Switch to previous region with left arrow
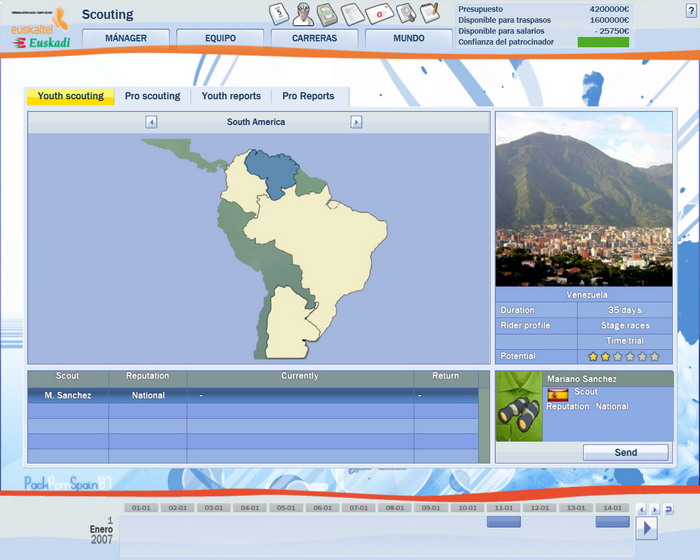Viewport: 700px width, 560px height. click(x=151, y=122)
